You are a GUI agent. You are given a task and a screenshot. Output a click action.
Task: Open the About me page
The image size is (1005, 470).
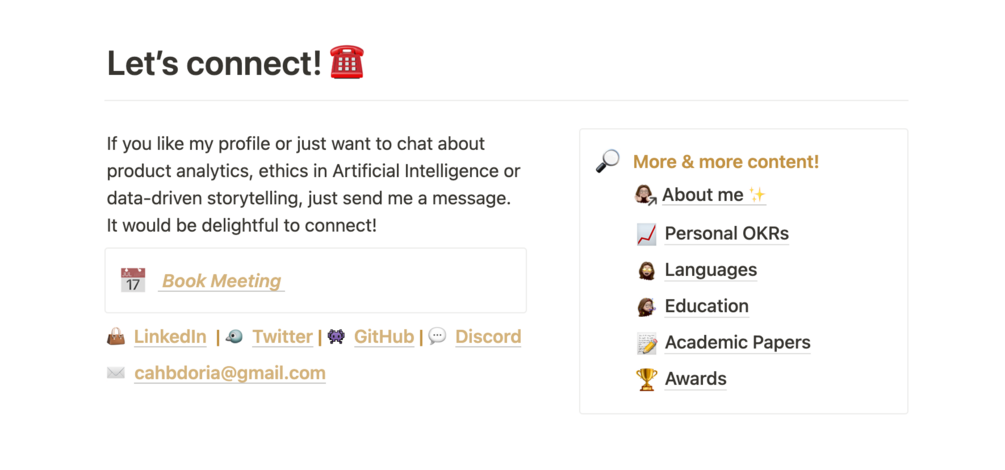click(x=703, y=194)
